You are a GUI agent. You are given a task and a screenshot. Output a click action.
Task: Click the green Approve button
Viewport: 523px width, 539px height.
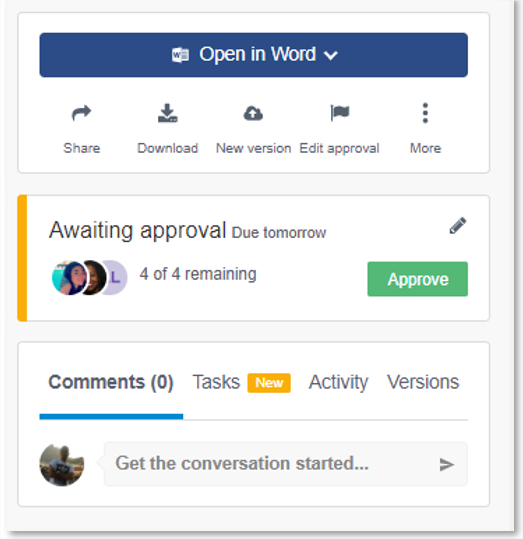pyautogui.click(x=417, y=279)
